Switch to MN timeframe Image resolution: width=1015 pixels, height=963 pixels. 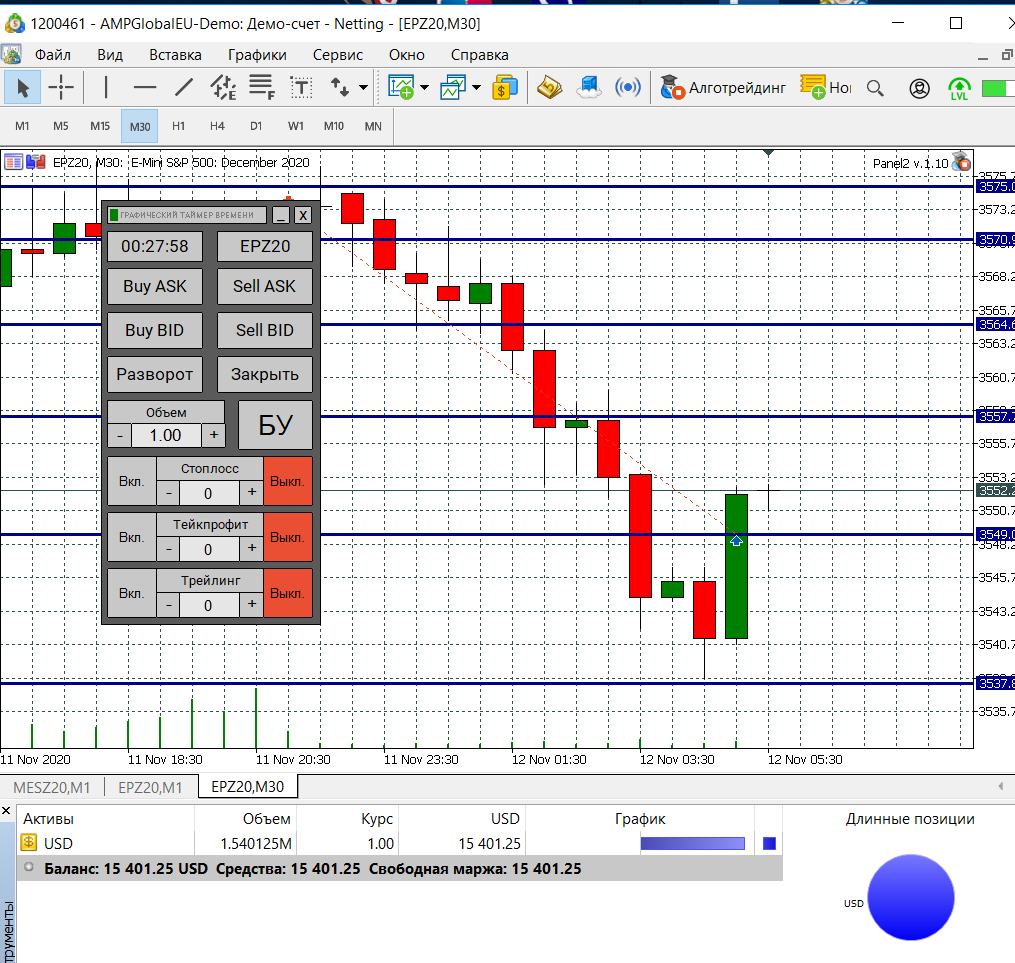[373, 126]
